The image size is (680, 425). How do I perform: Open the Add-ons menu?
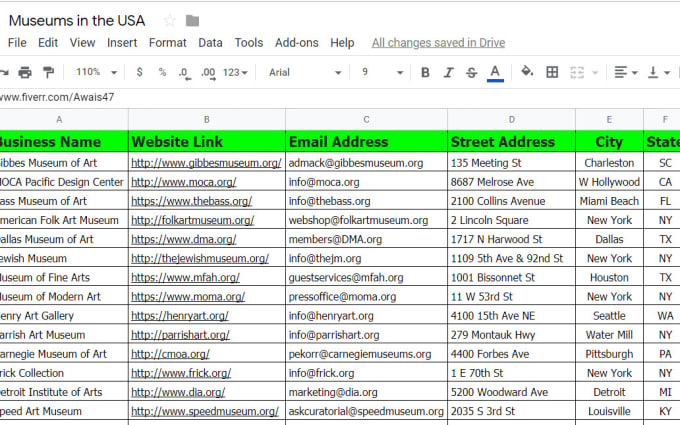coord(297,42)
